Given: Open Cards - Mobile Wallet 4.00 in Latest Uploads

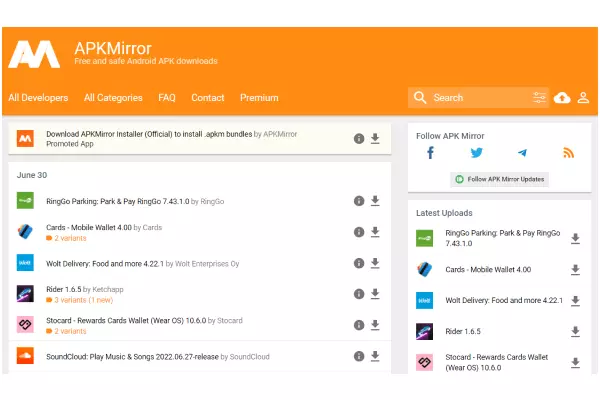Looking at the screenshot, I should point(488,269).
